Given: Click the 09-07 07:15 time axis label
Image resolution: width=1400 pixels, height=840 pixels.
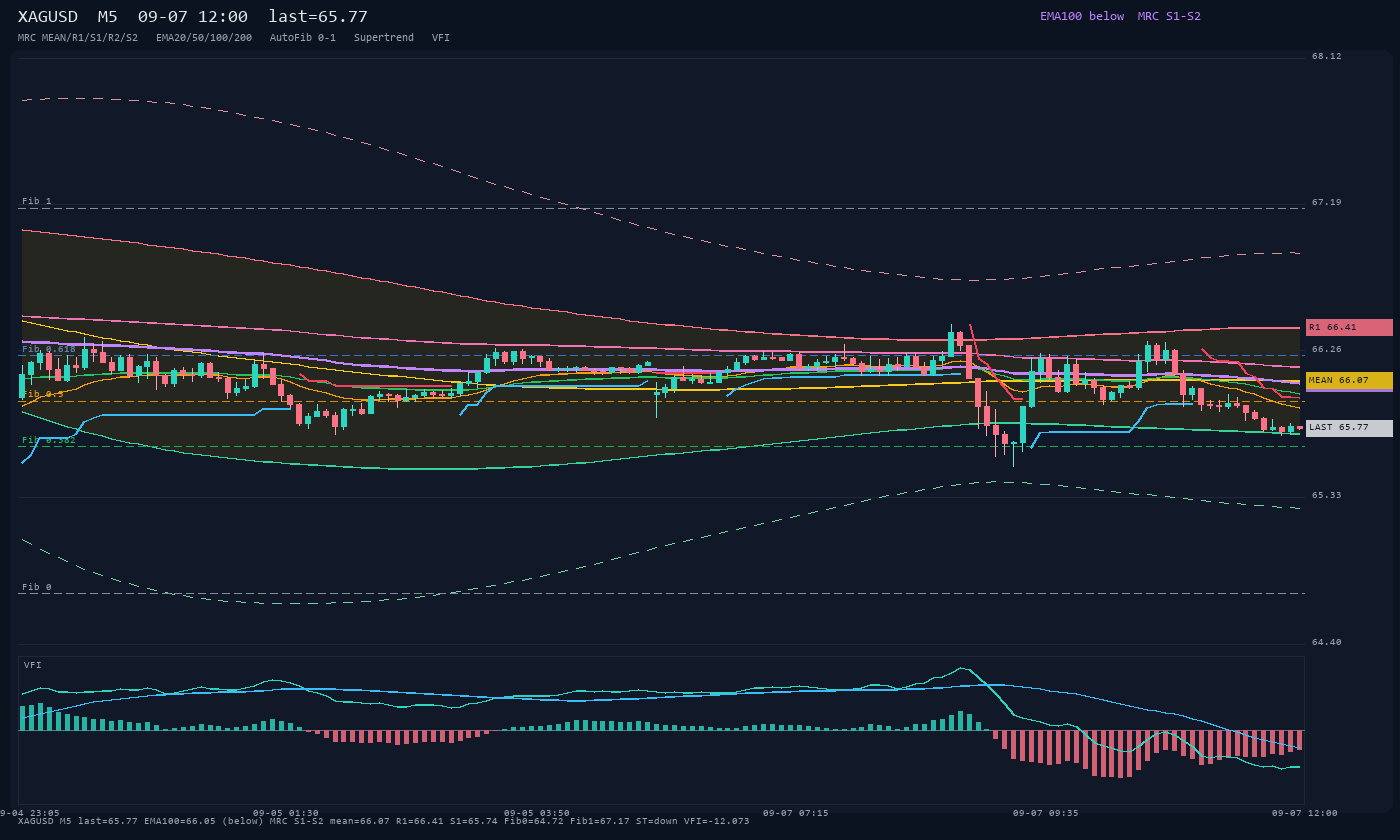Looking at the screenshot, I should click(x=796, y=813).
